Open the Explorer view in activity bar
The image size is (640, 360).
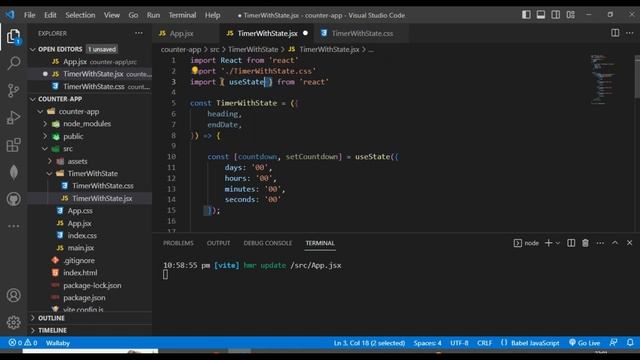[x=13, y=36]
